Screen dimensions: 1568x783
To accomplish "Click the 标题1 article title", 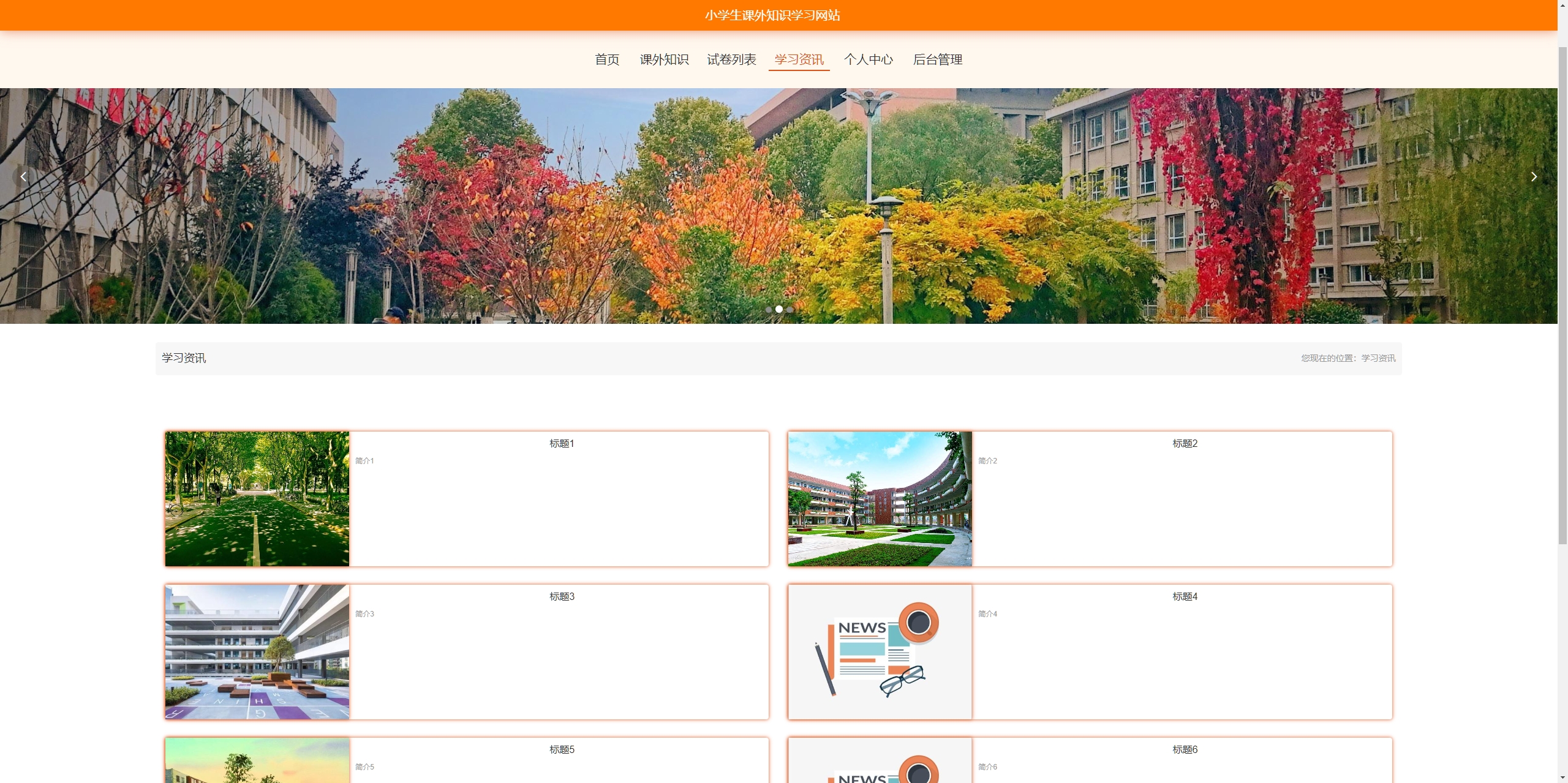I will [x=562, y=443].
